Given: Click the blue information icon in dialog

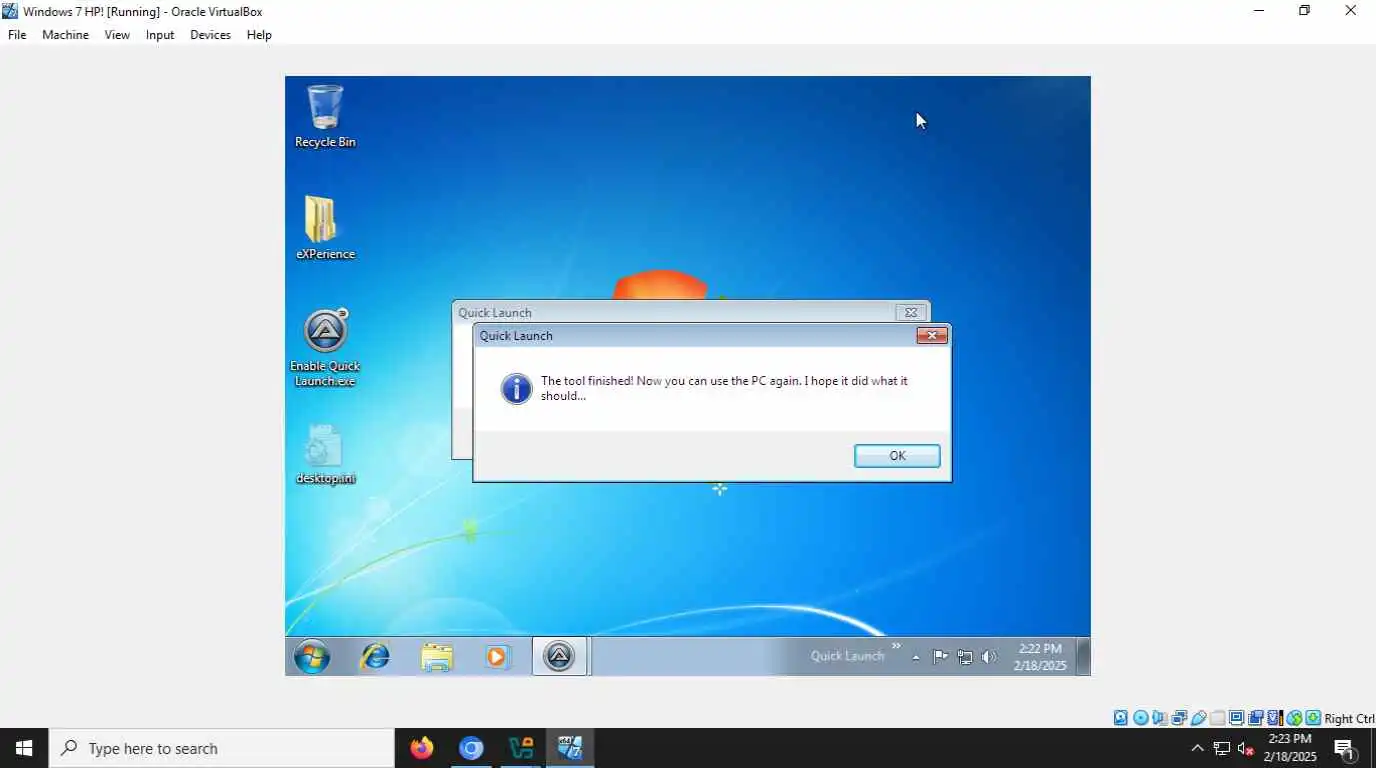Looking at the screenshot, I should click(516, 388).
